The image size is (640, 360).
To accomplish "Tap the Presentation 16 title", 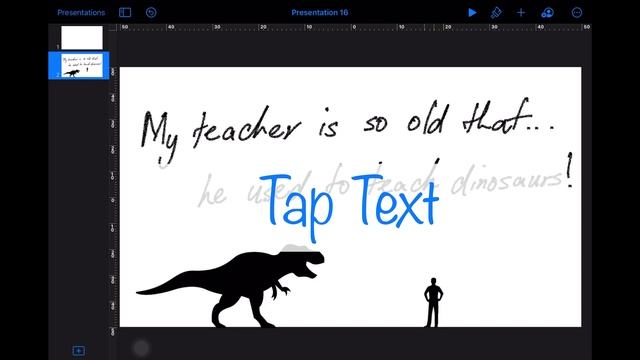I will (320, 13).
